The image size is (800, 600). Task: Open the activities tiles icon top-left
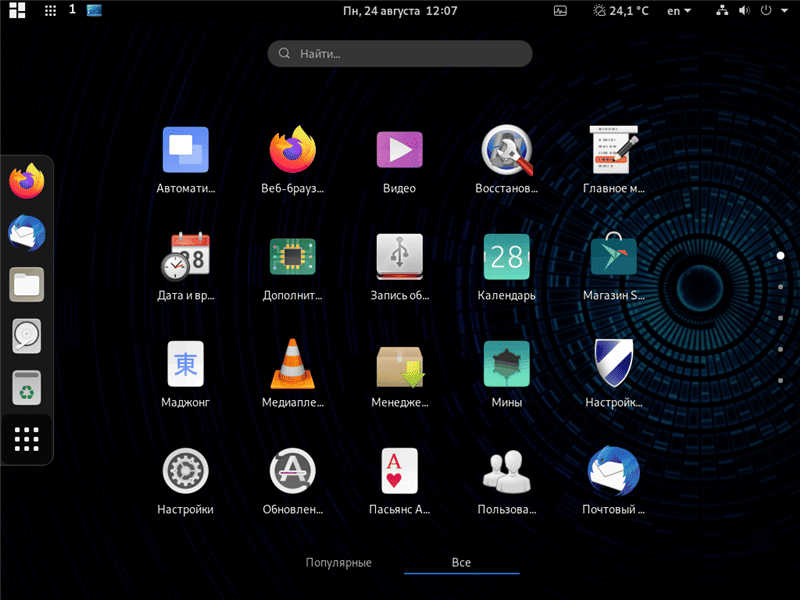coord(17,10)
